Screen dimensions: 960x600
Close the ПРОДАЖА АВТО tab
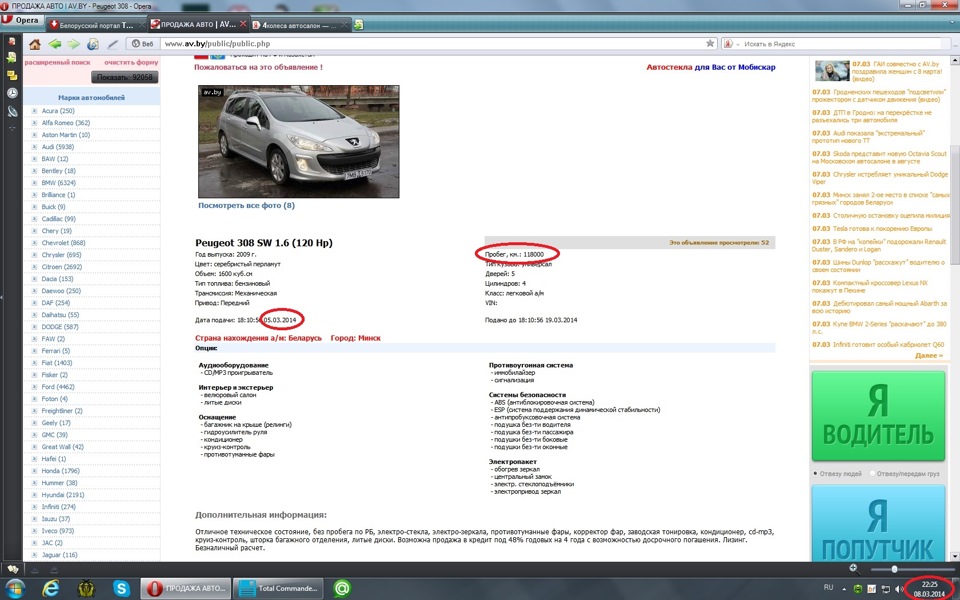tap(242, 24)
